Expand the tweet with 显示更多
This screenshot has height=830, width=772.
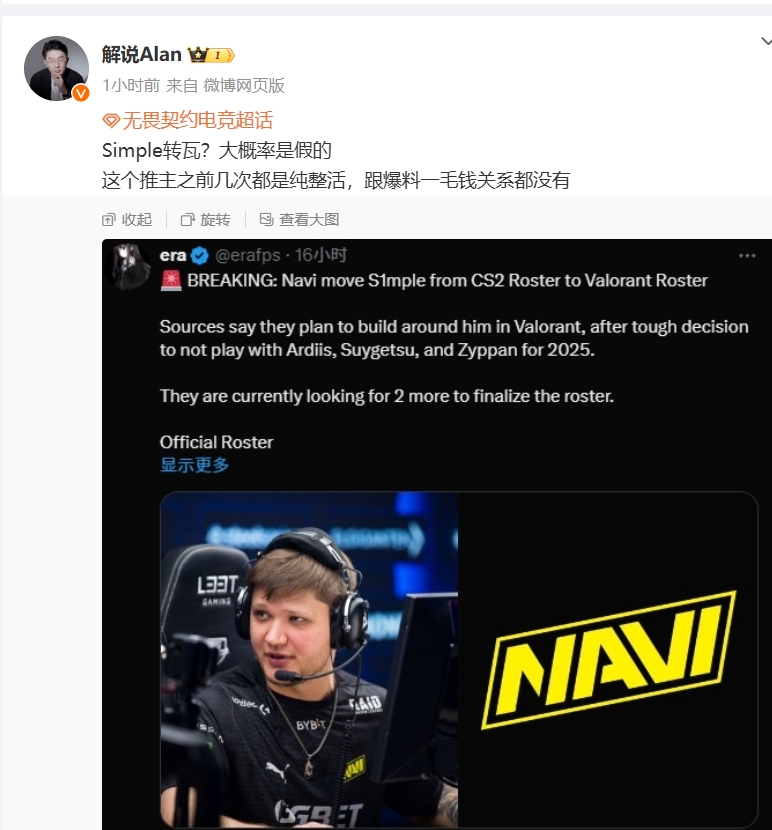[194, 465]
